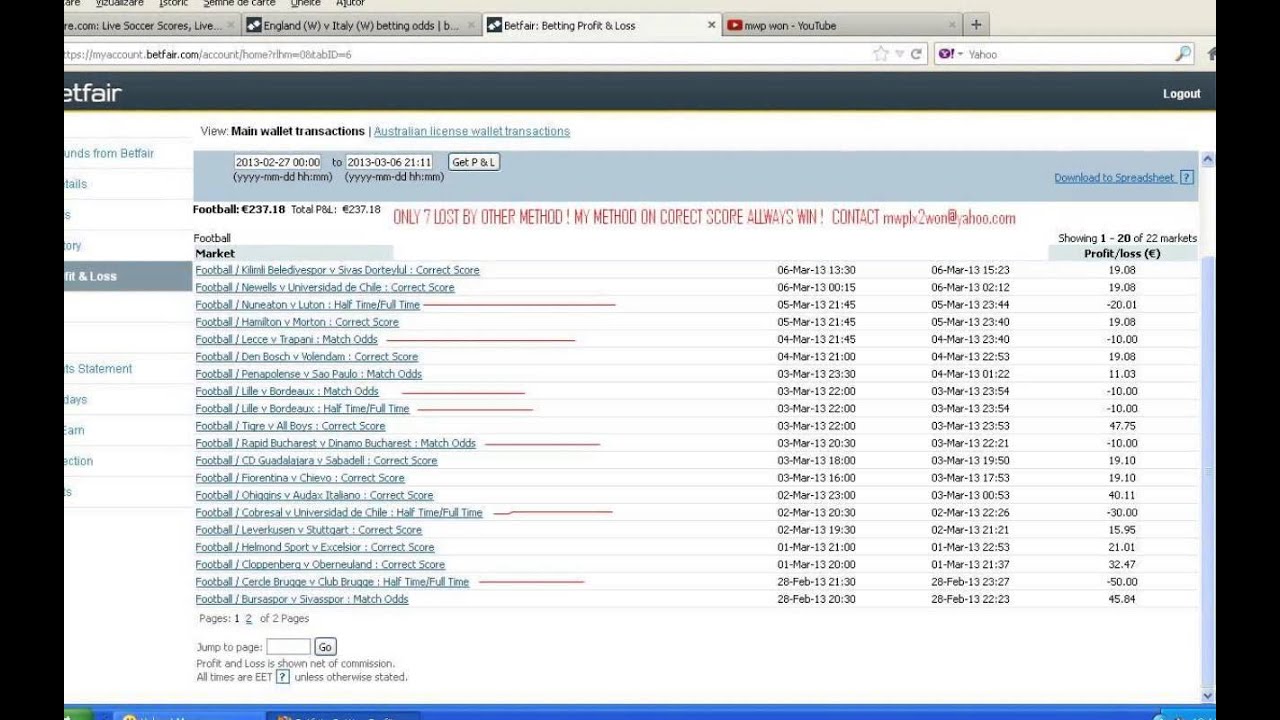The image size is (1280, 720).
Task: Open Cercle Brugge v Club Brugge market
Action: [332, 582]
